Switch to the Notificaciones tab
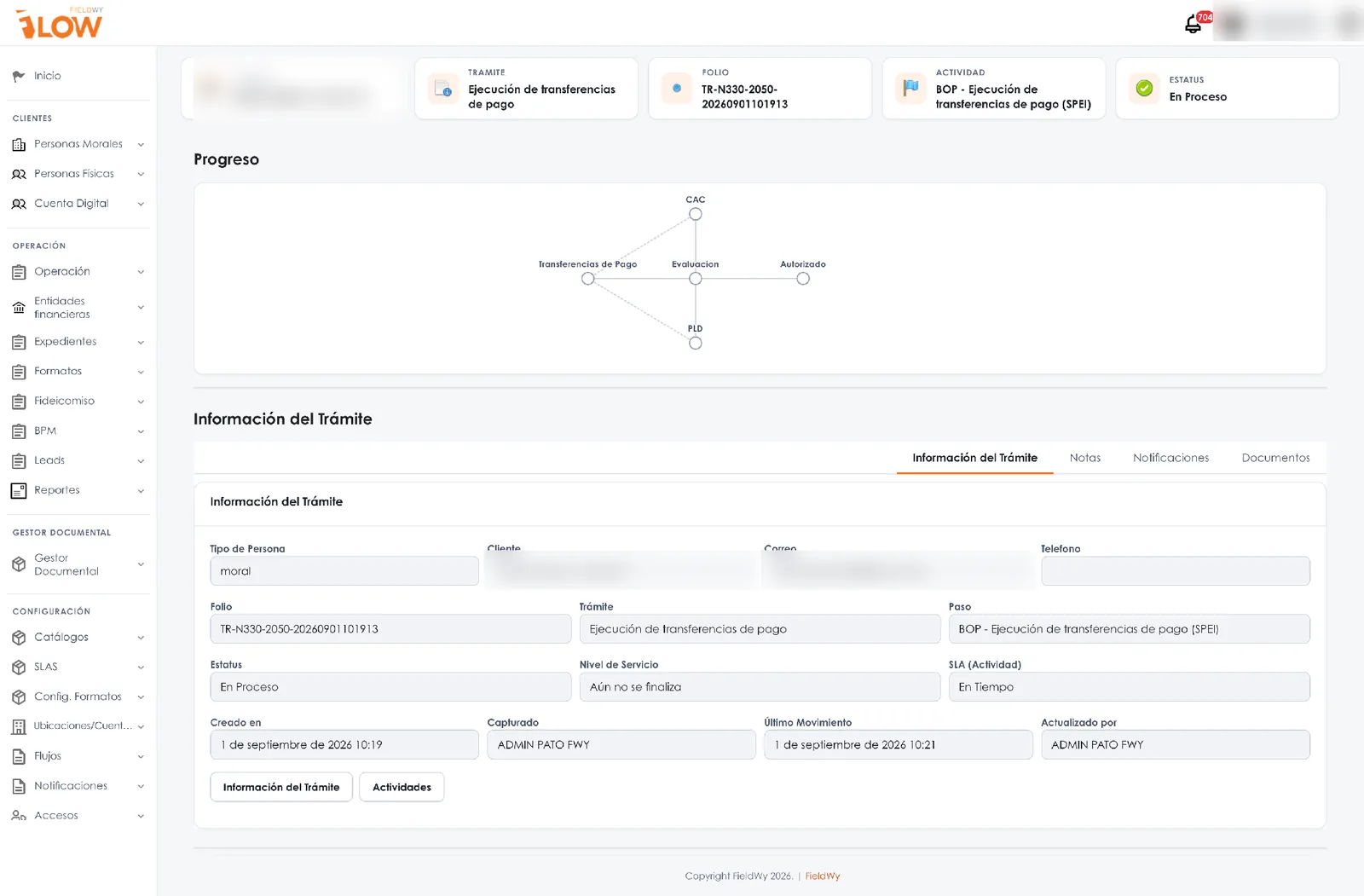1364x896 pixels. click(1170, 458)
